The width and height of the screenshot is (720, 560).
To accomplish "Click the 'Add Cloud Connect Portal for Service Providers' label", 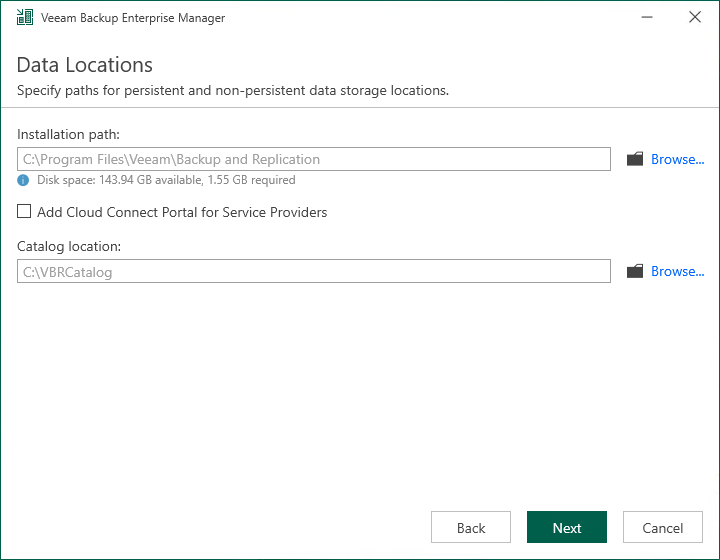I will click(x=182, y=212).
